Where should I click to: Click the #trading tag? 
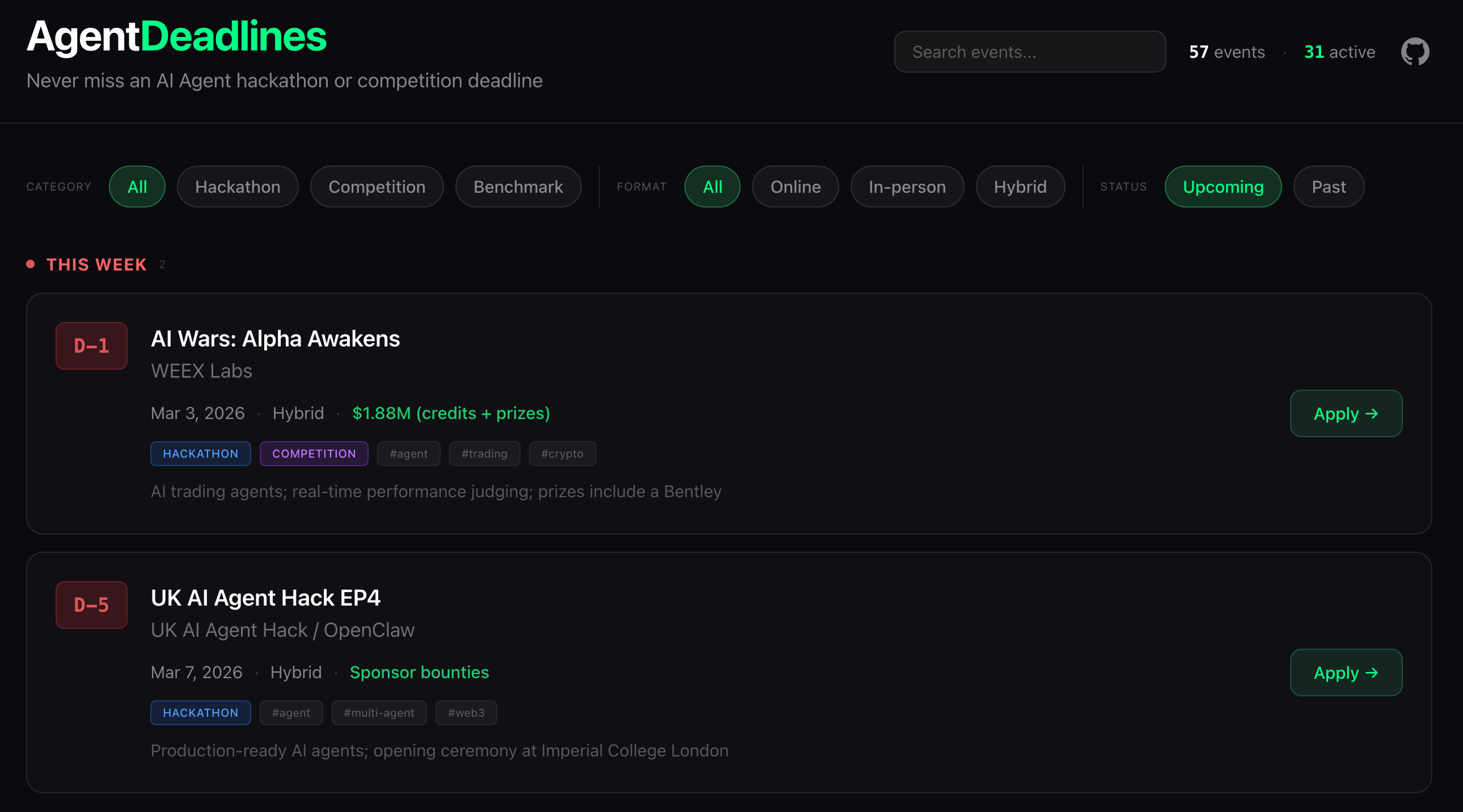484,454
